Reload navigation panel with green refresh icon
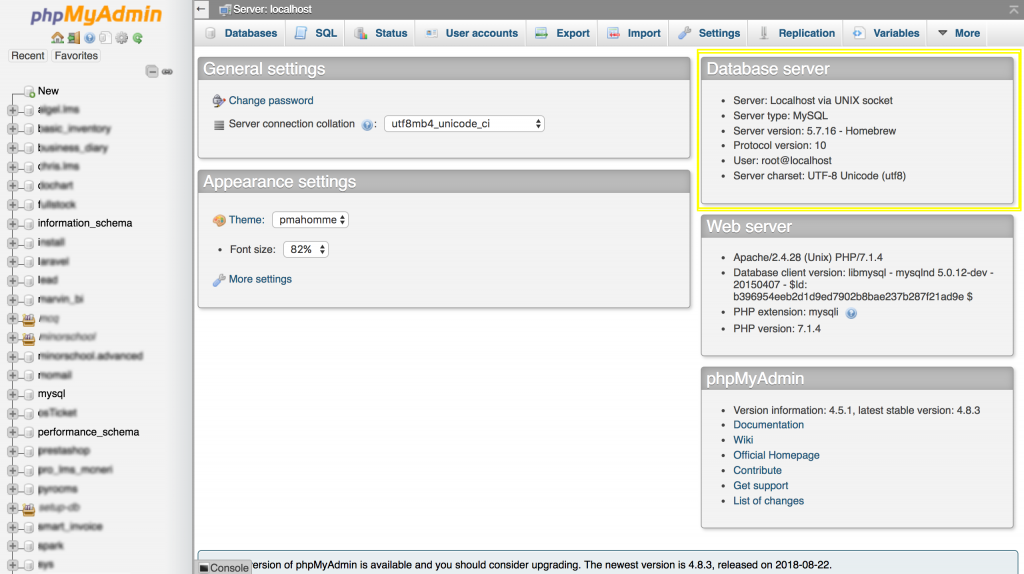Screen dimensions: 1024x574 (138, 38)
